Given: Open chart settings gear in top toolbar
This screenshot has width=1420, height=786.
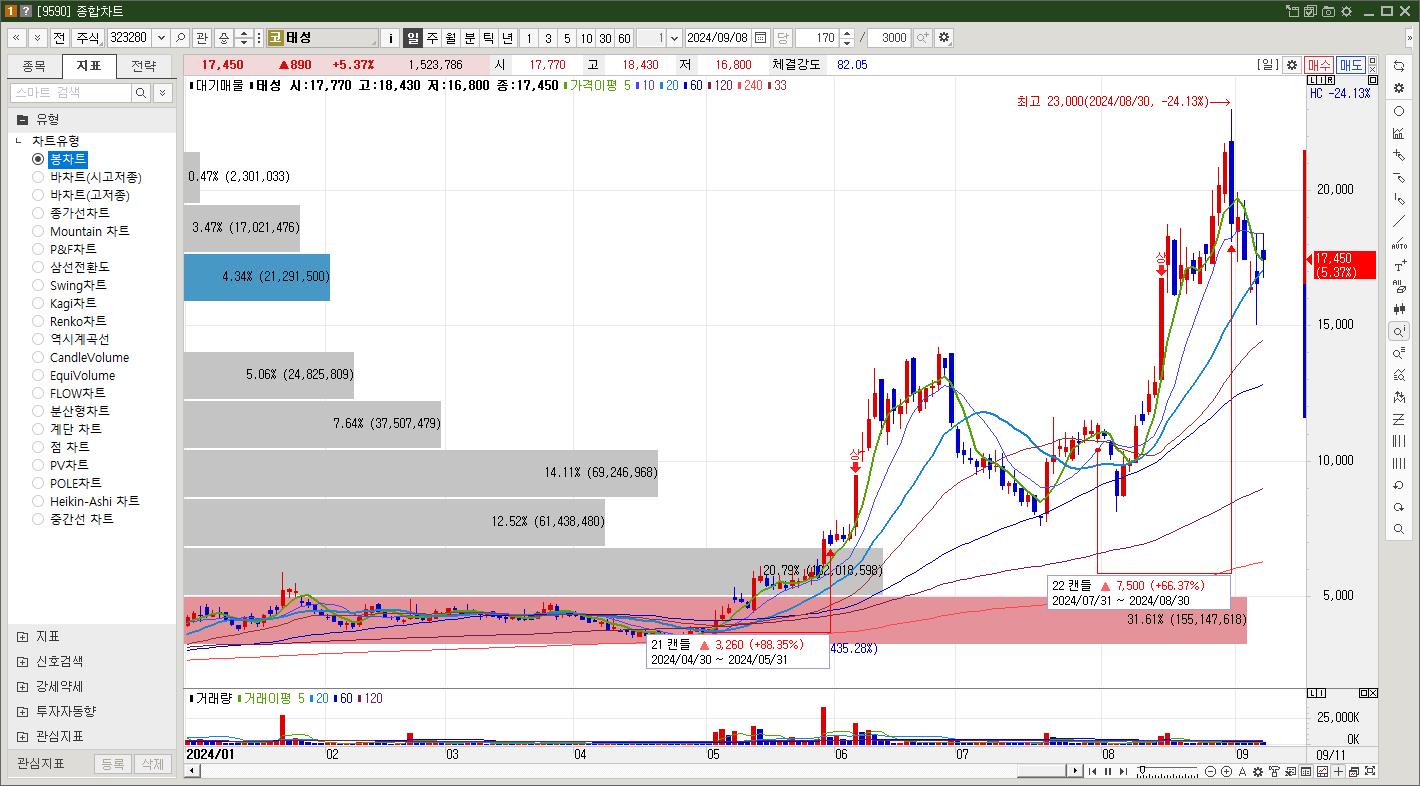Looking at the screenshot, I should [944, 38].
